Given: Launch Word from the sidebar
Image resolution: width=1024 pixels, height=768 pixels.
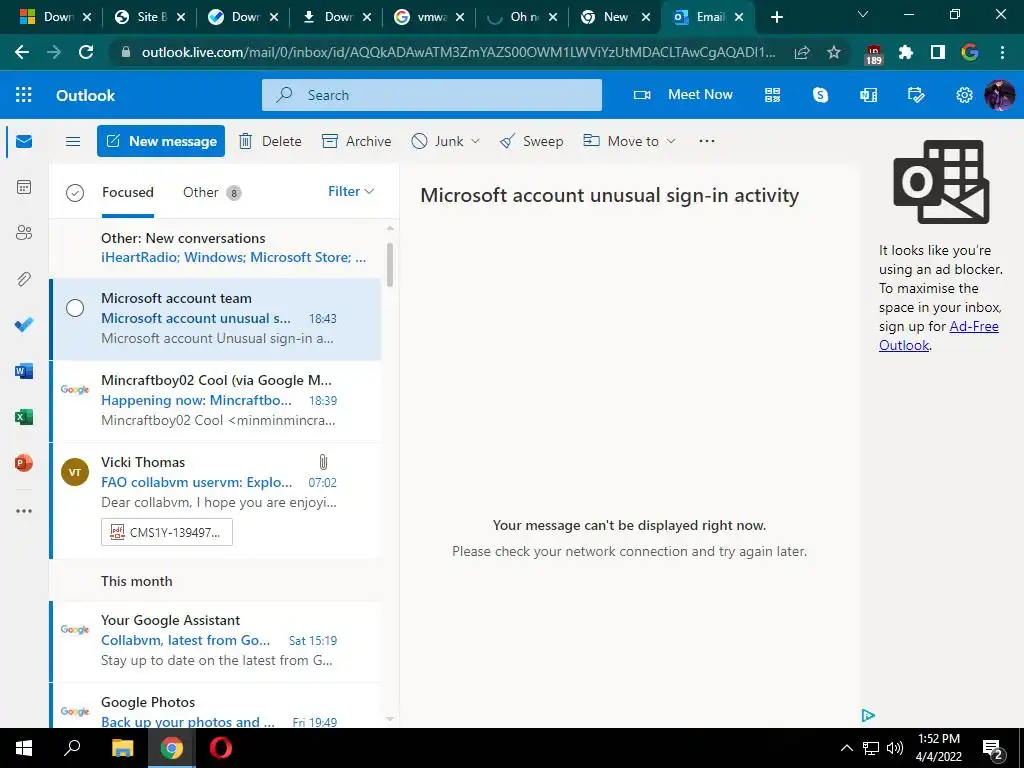Looking at the screenshot, I should [24, 371].
